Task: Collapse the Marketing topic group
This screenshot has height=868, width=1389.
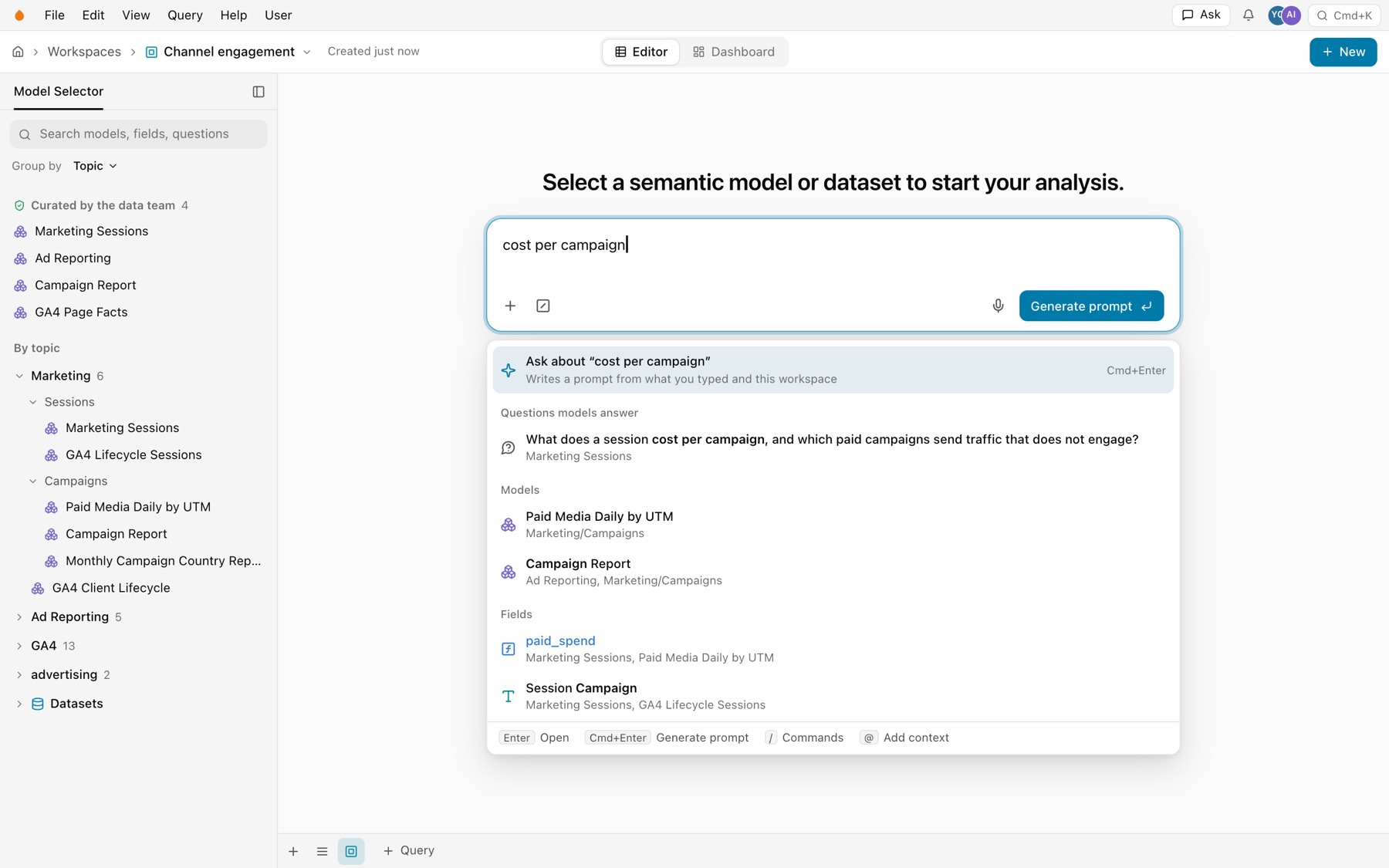Action: [19, 377]
